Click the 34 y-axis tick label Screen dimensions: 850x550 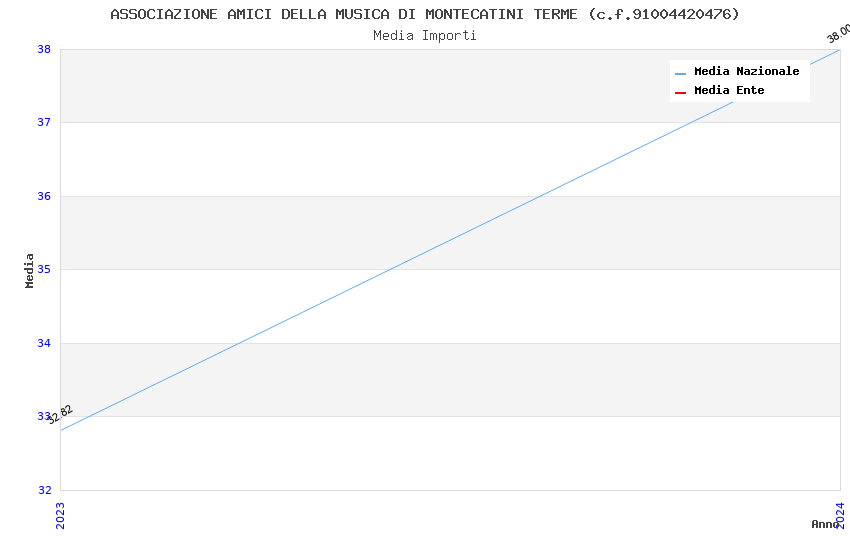[x=44, y=343]
